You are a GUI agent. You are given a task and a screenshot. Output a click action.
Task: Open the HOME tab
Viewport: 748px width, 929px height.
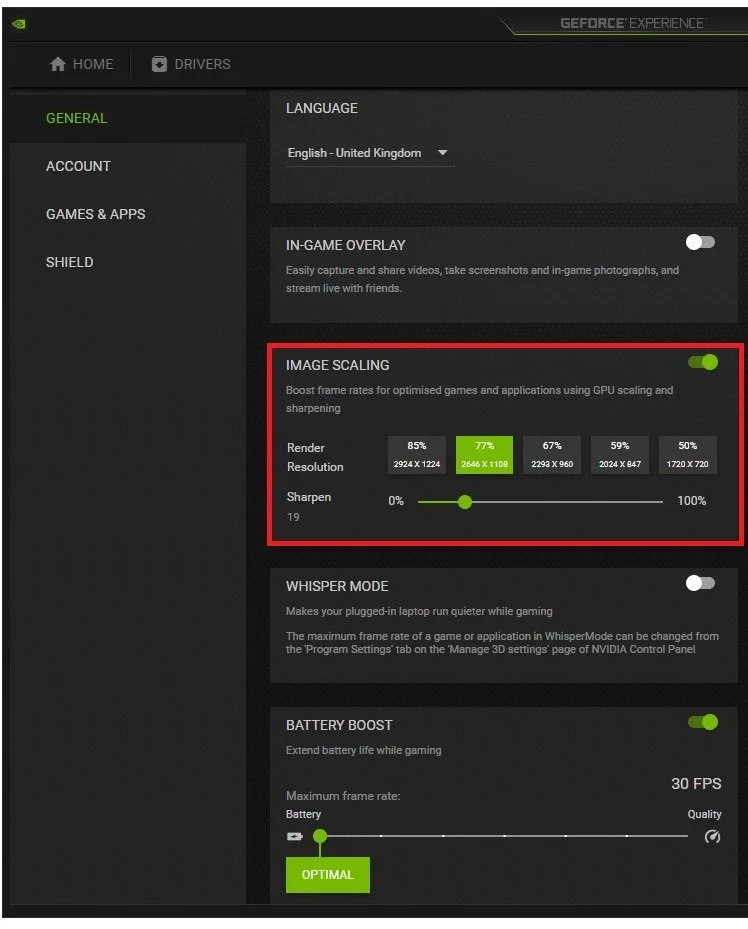[82, 64]
